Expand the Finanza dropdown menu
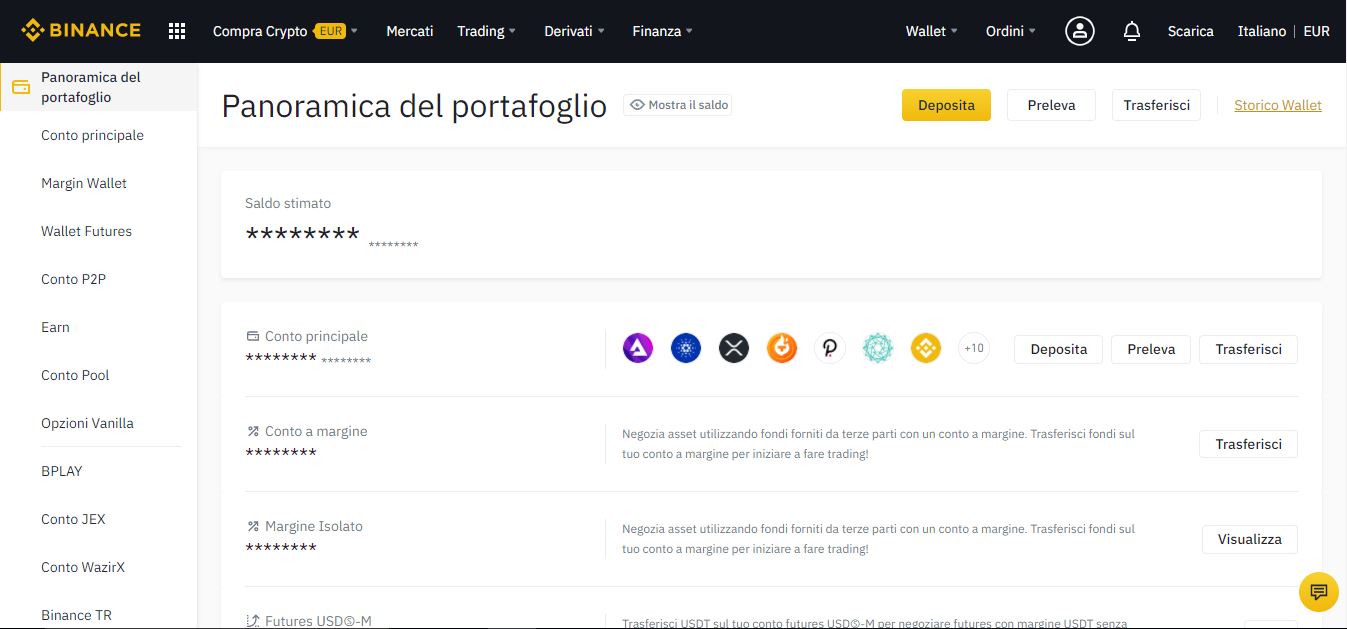Viewport: 1347px width, 629px height. [x=662, y=31]
